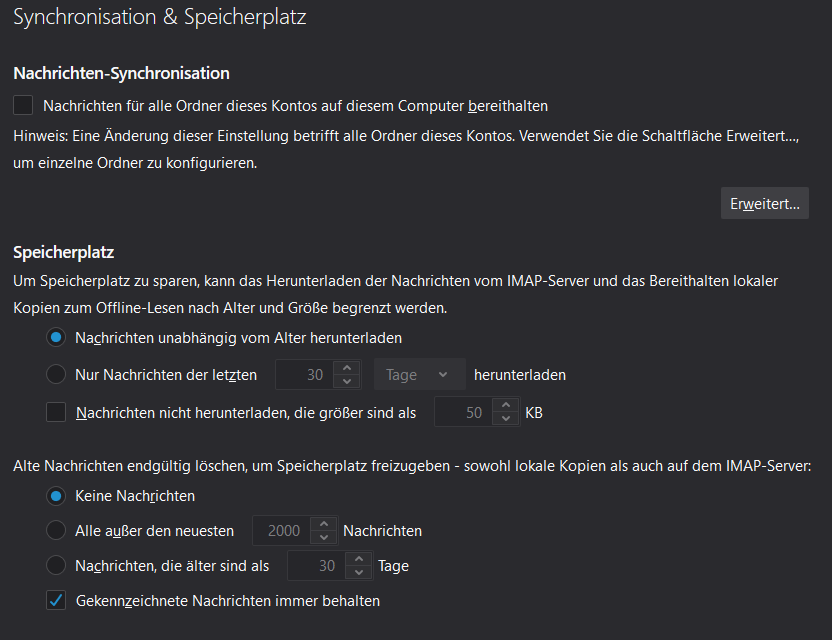This screenshot has width=832, height=640.
Task: Click the newest messages count field 2000
Action: pos(283,531)
